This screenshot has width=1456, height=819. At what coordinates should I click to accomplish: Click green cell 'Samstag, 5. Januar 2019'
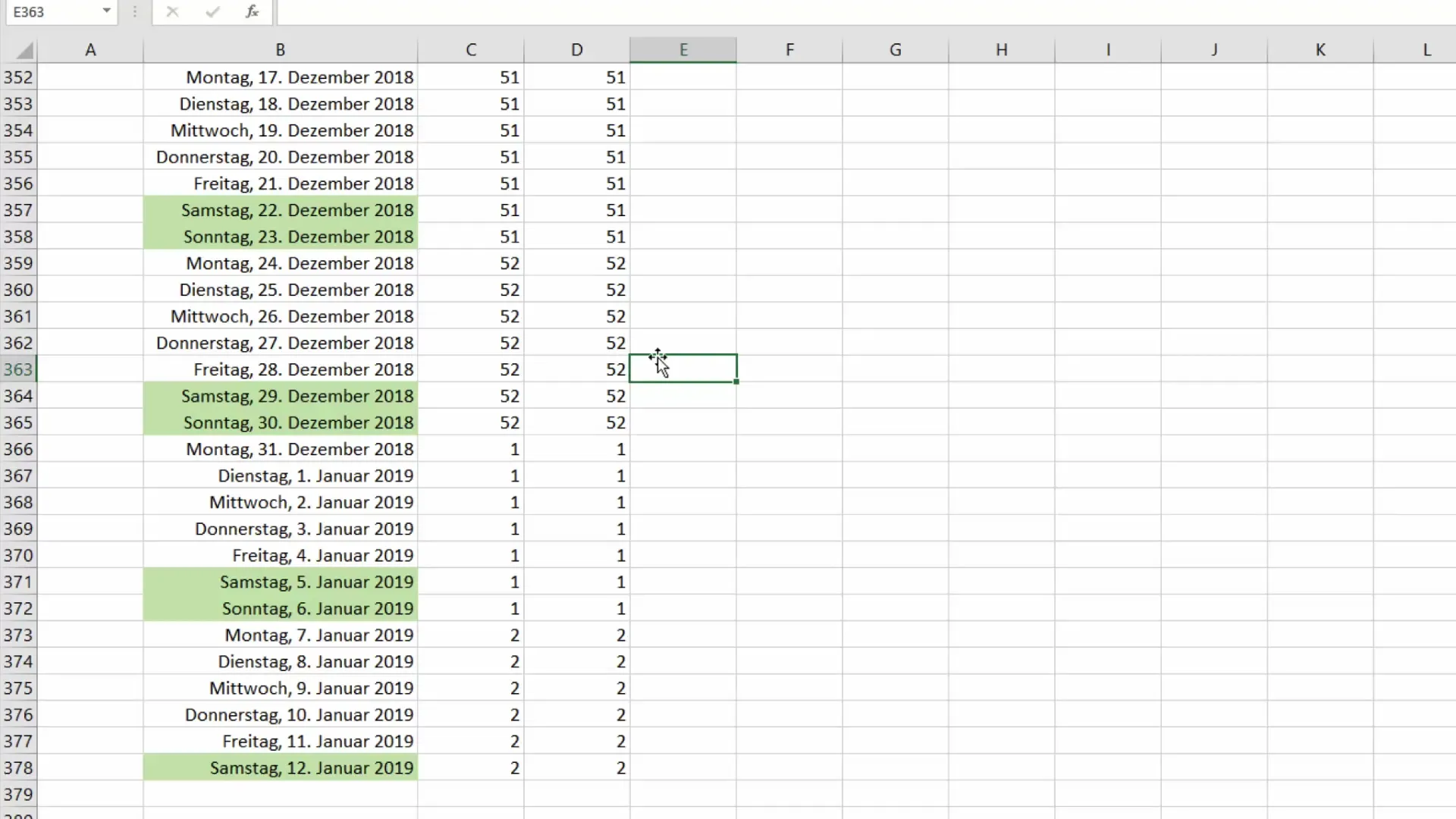(281, 582)
